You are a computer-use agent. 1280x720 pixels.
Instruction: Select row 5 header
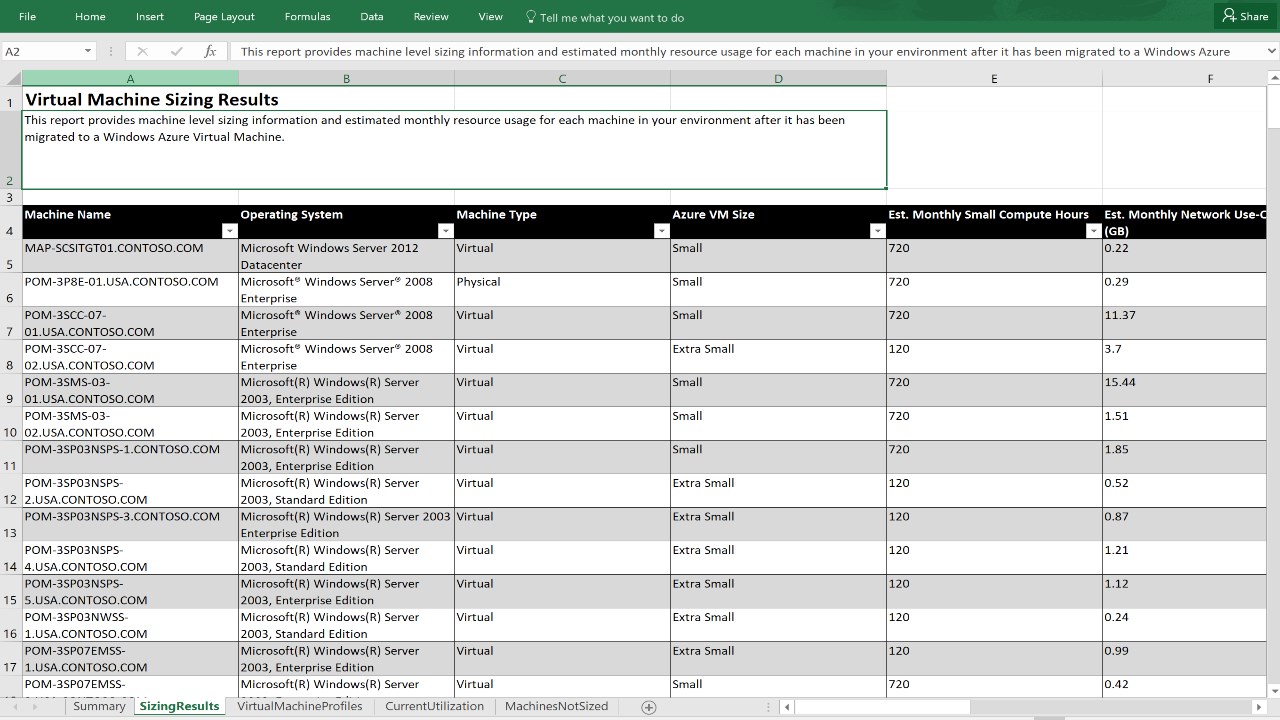click(10, 256)
